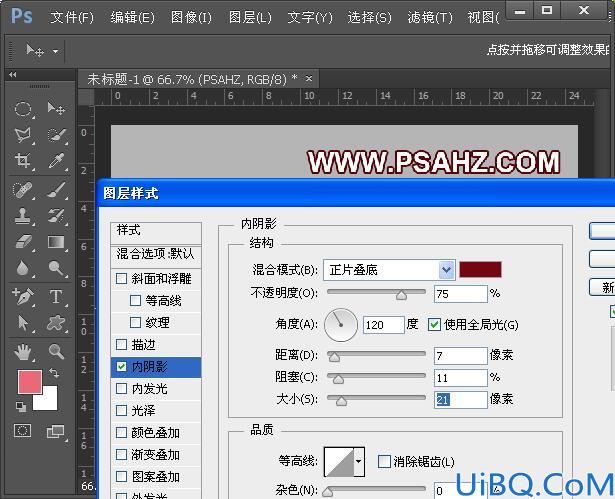This screenshot has width=615, height=499.
Task: Open the 文字(Y) menu
Action: point(310,17)
